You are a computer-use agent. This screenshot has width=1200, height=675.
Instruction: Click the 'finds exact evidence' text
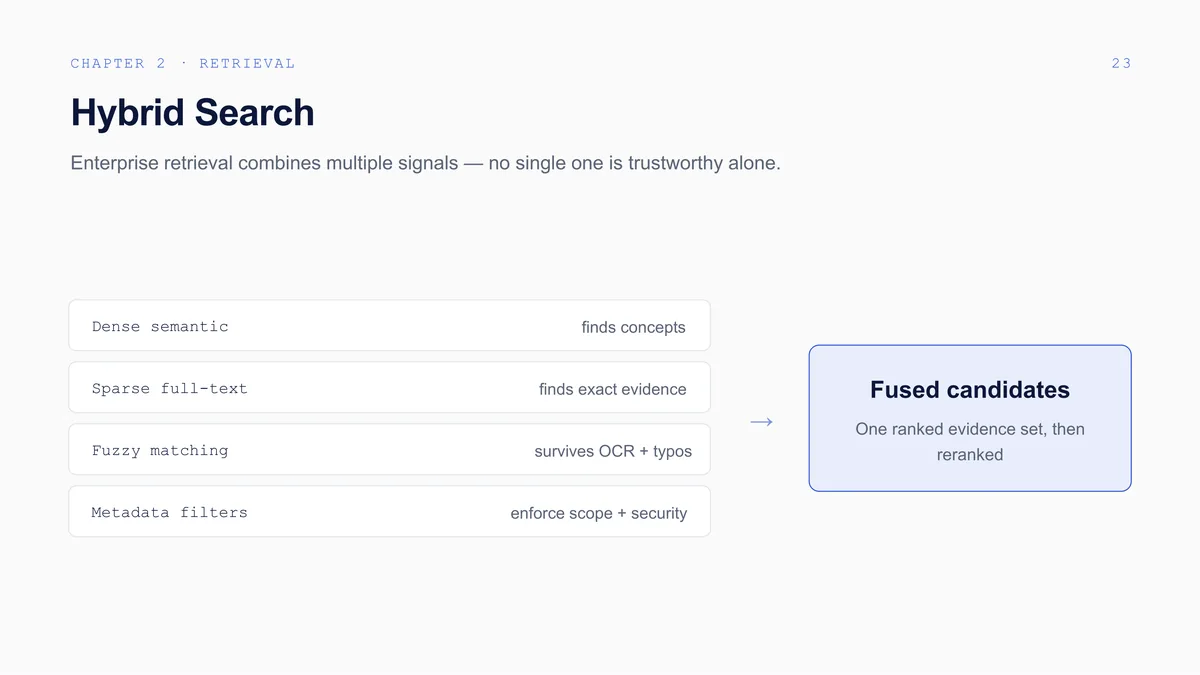[612, 389]
